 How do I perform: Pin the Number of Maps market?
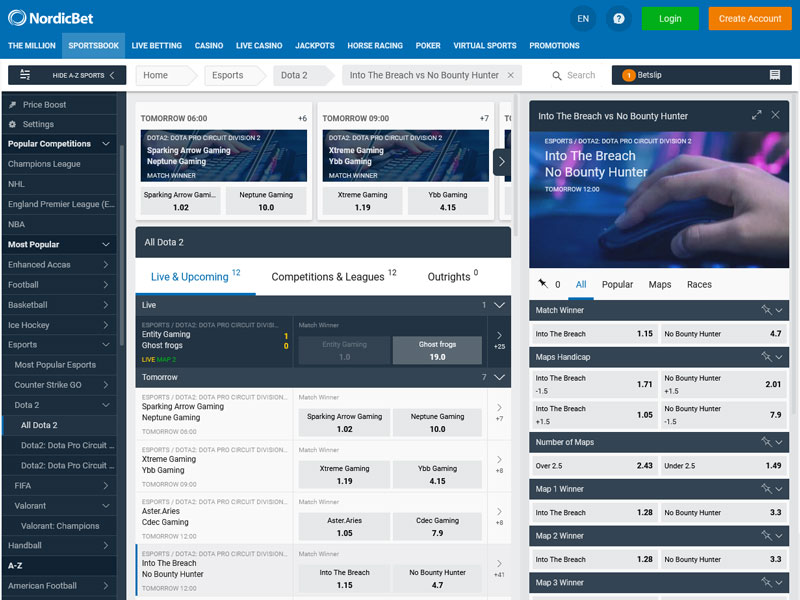point(766,442)
